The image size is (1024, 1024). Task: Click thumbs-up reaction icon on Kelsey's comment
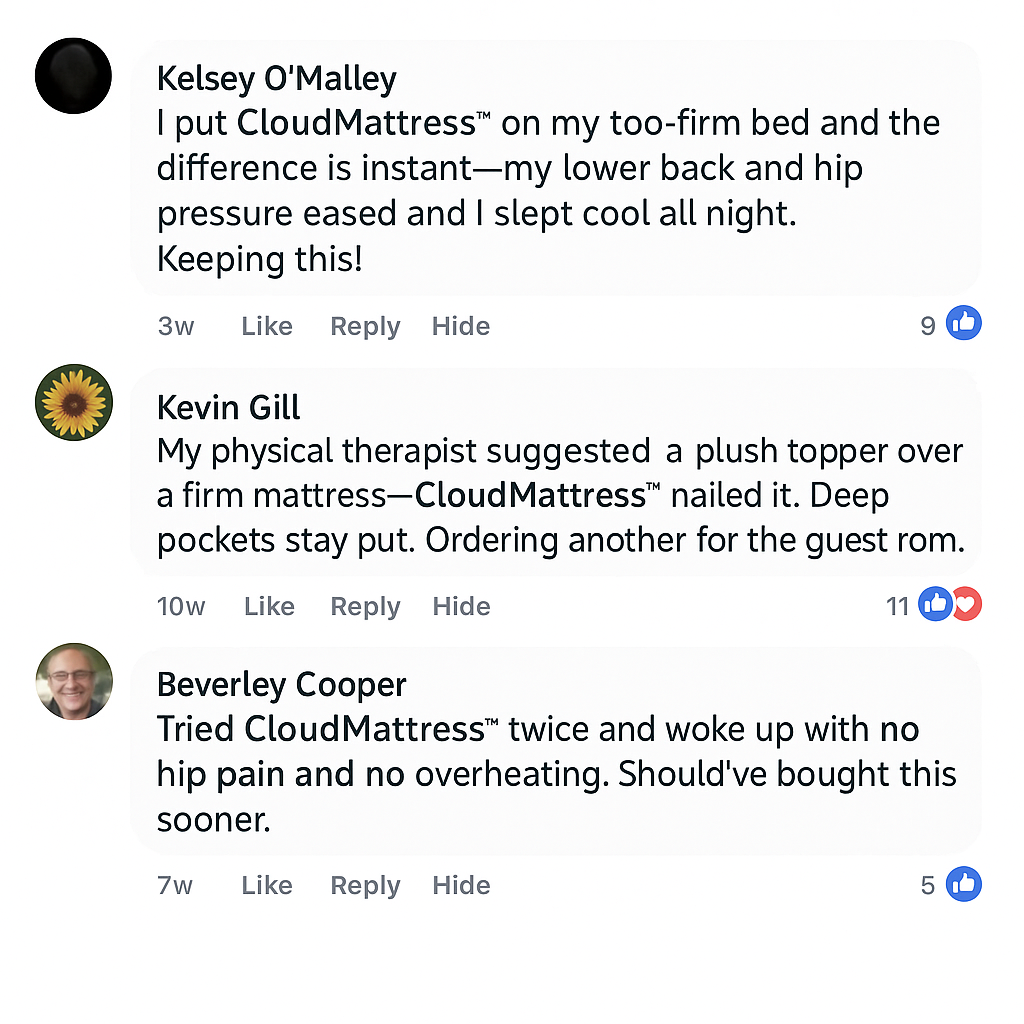pos(964,324)
